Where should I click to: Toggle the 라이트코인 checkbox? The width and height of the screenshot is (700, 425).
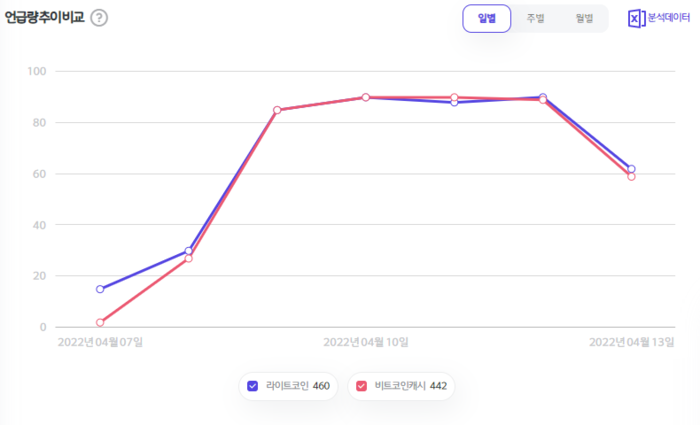click(252, 386)
